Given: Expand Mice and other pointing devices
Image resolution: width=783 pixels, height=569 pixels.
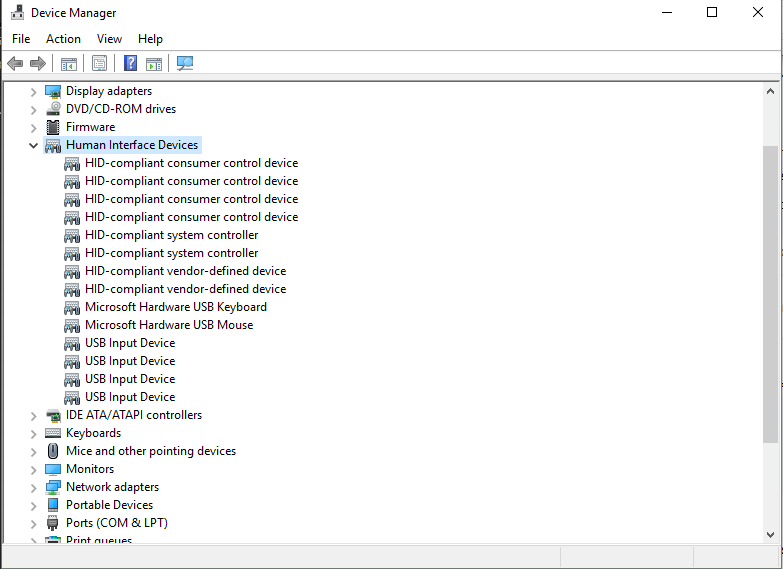Looking at the screenshot, I should click(34, 451).
